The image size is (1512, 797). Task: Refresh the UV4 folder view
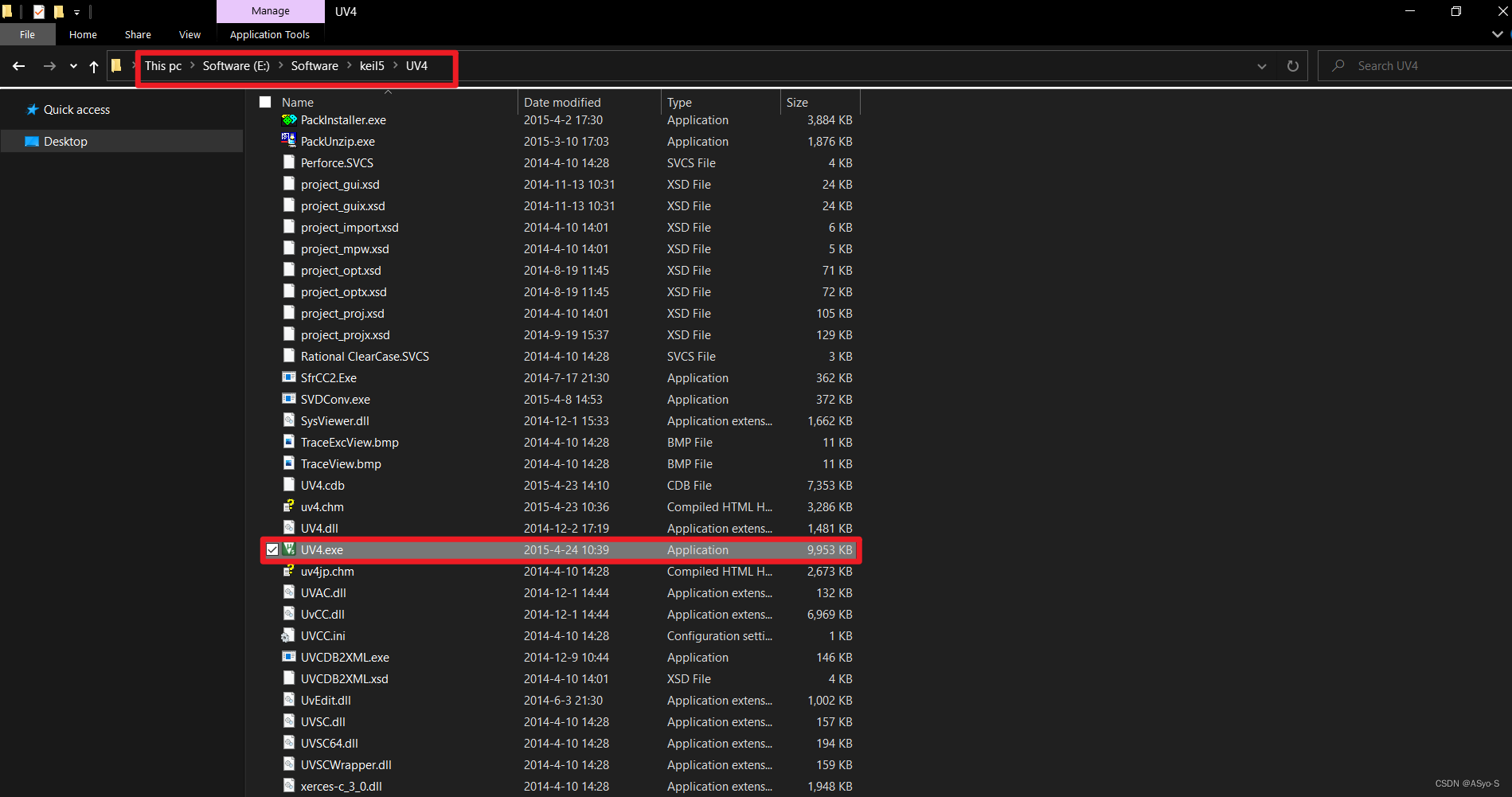coord(1293,66)
